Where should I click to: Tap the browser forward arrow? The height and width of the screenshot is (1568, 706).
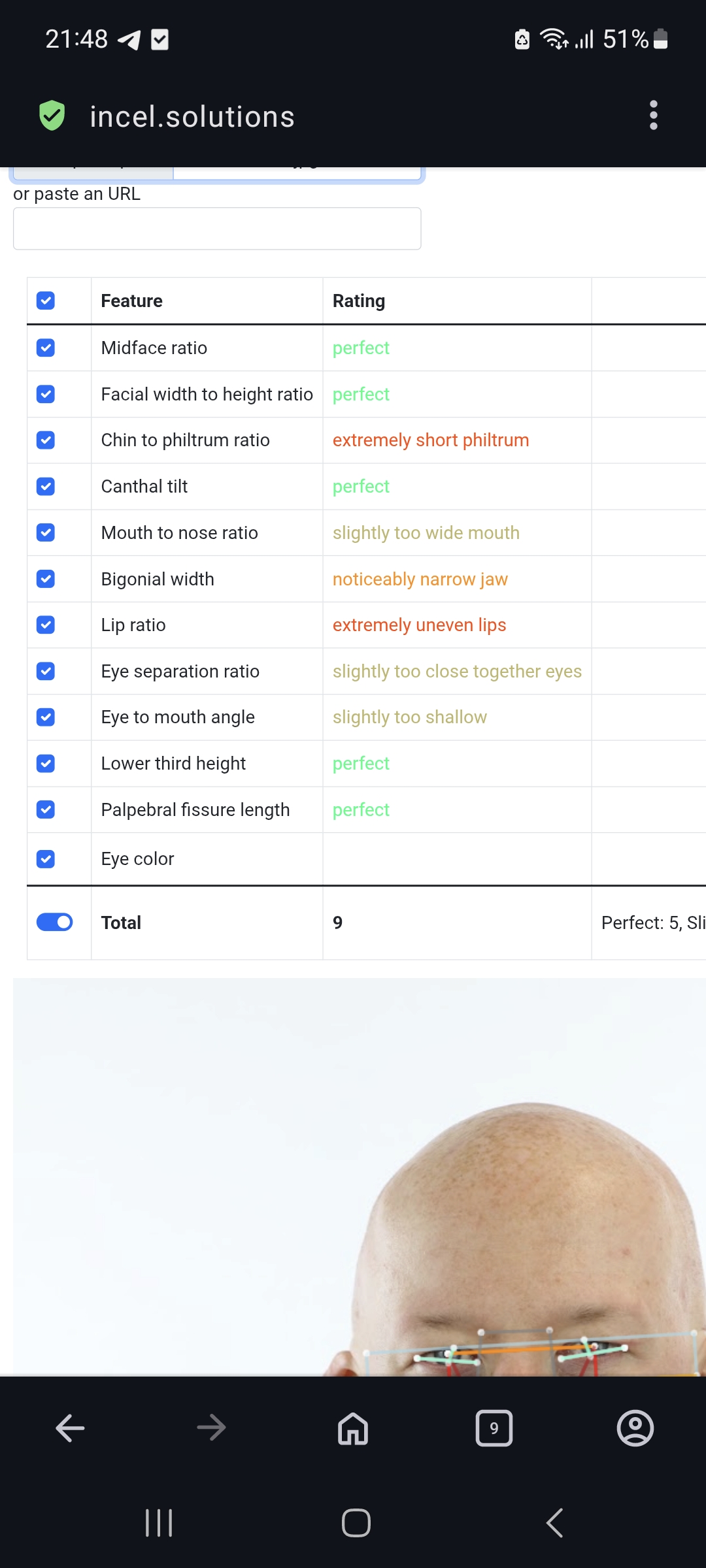[211, 1428]
